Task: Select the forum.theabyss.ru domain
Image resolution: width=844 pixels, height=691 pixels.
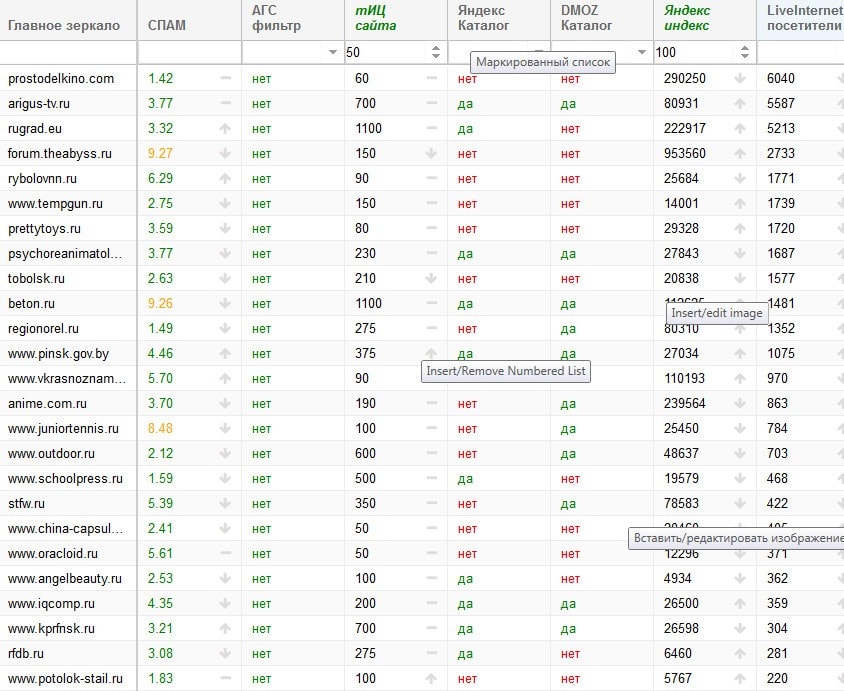Action: (x=60, y=153)
